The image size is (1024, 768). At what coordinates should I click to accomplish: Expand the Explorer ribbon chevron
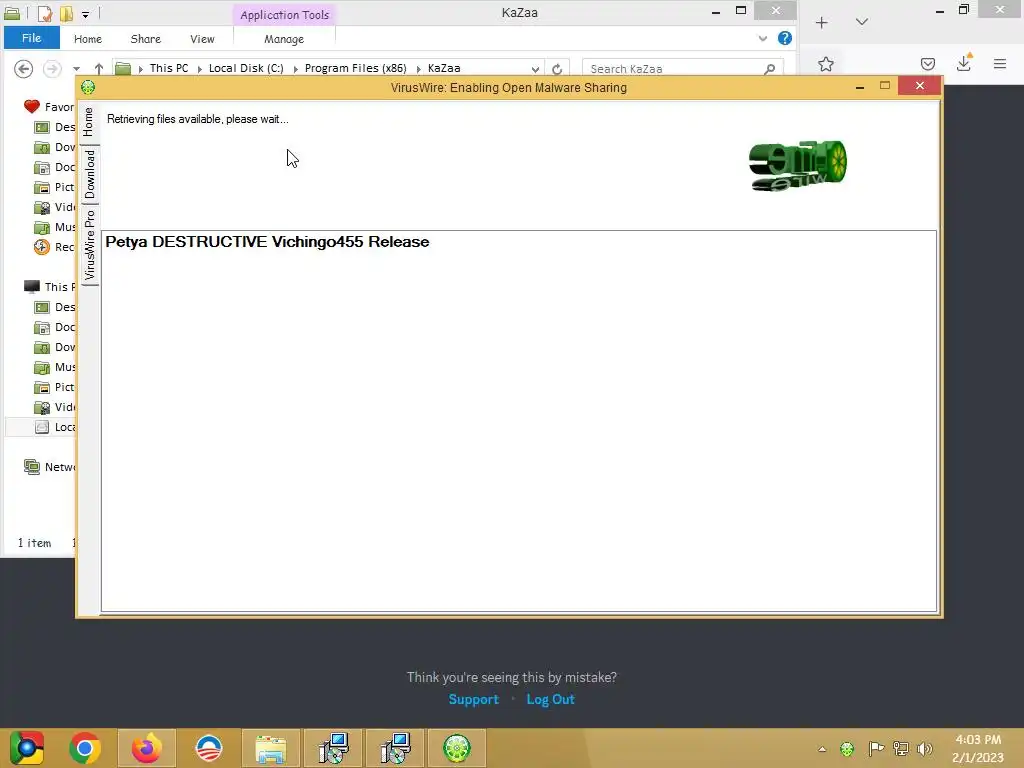(763, 39)
